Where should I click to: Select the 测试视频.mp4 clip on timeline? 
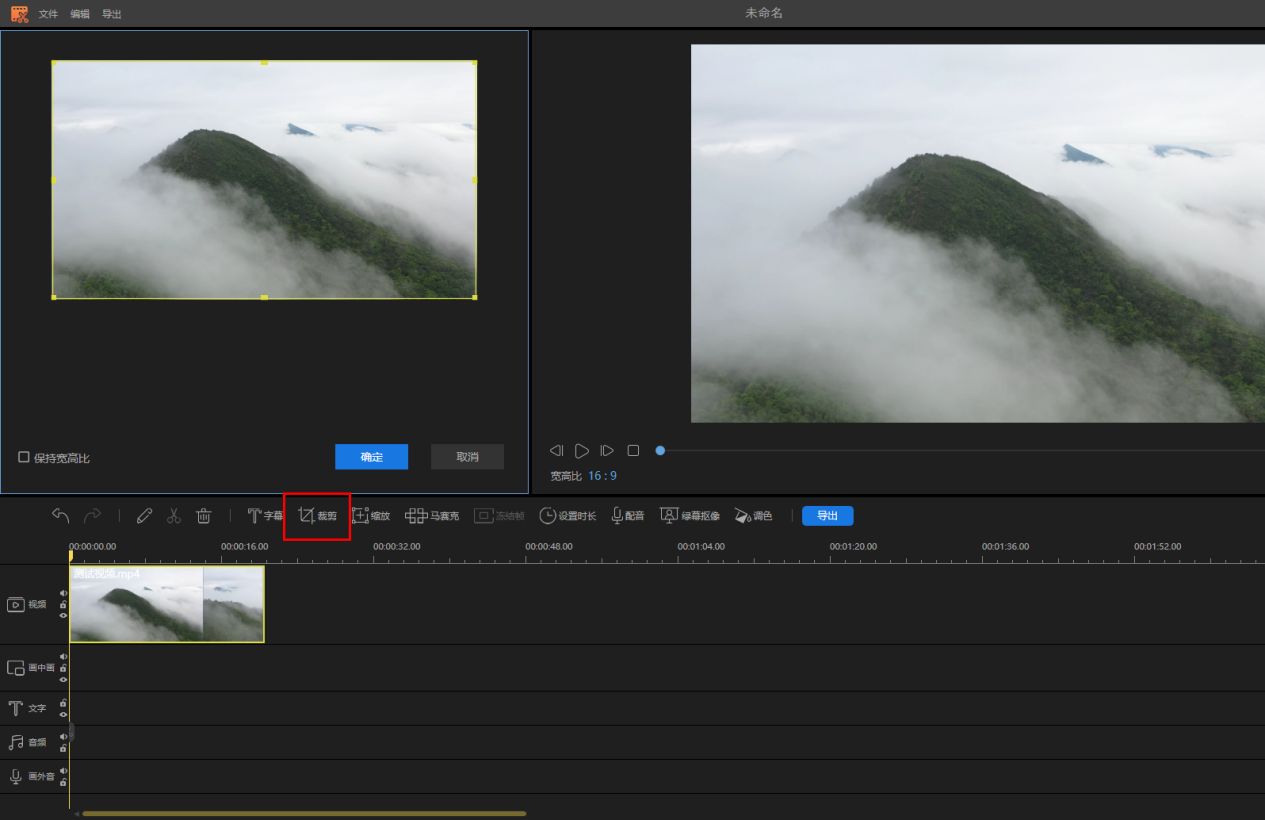point(167,604)
